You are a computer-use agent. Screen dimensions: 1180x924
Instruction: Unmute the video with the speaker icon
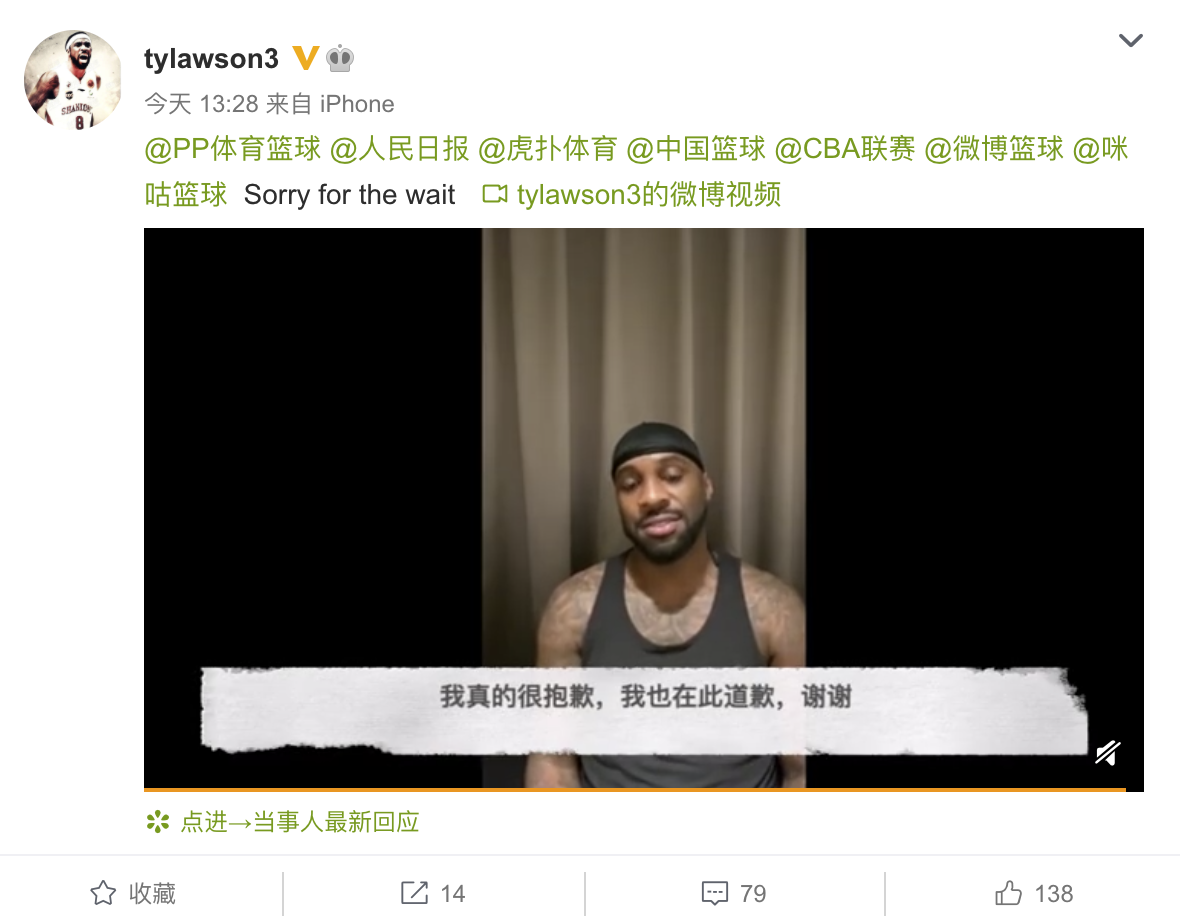click(x=1108, y=752)
